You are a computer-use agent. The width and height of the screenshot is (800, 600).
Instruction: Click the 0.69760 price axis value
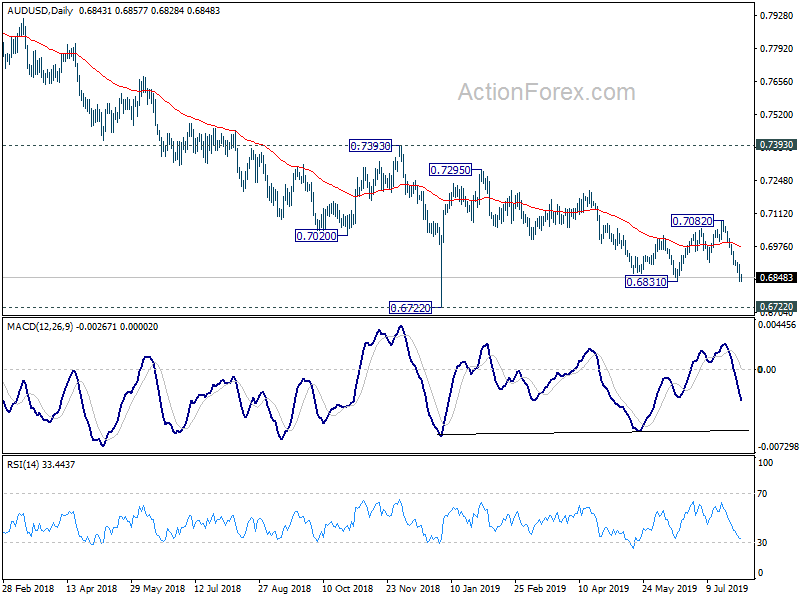coord(777,246)
